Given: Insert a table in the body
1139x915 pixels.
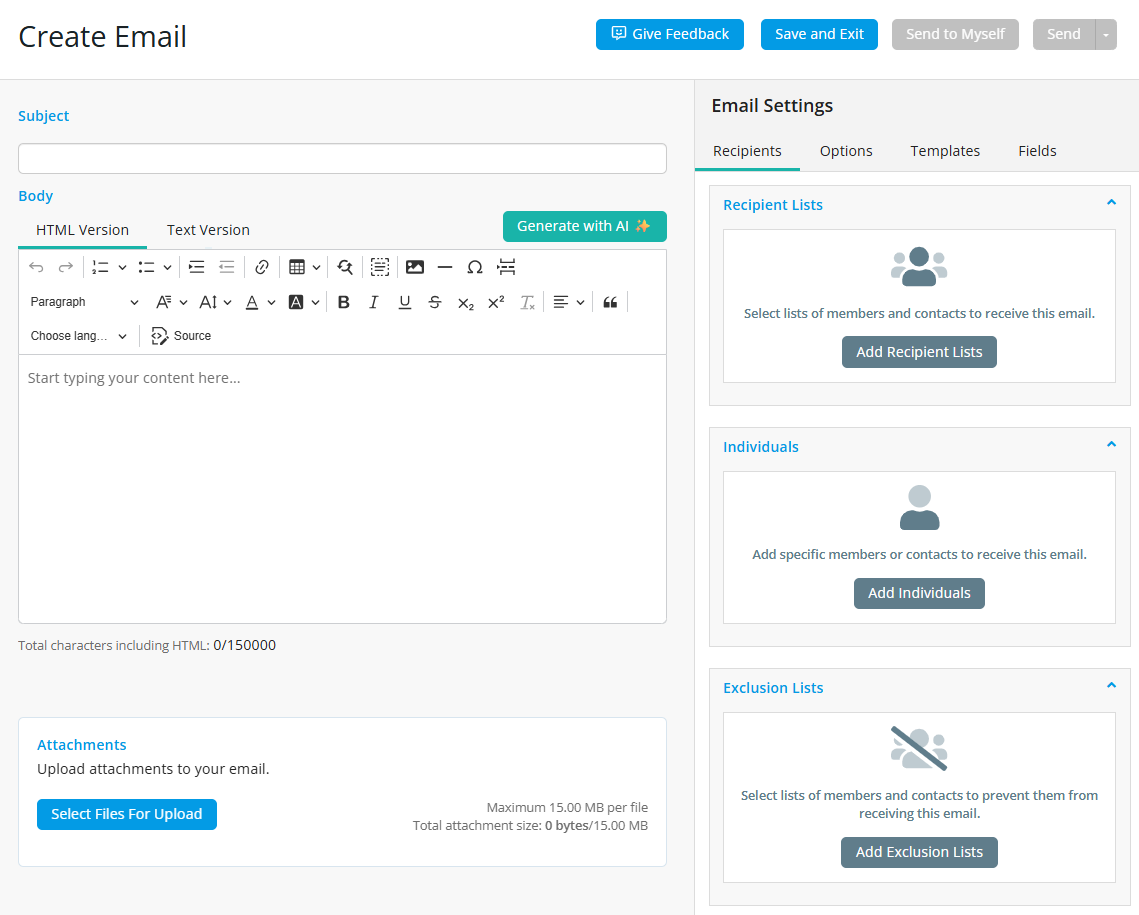Looking at the screenshot, I should (296, 267).
